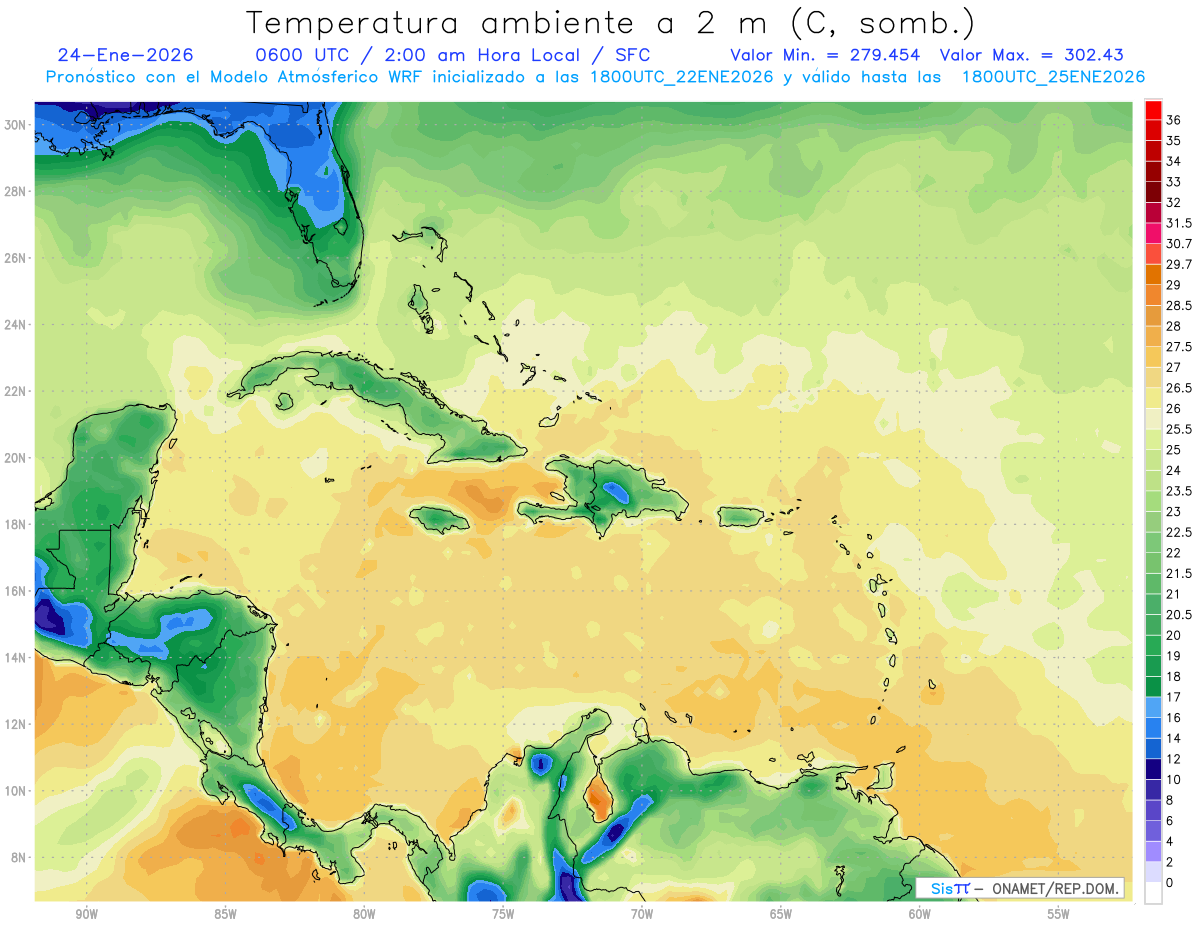Click the longitude label "90W"
This screenshot has height=927, width=1200.
pos(86,914)
